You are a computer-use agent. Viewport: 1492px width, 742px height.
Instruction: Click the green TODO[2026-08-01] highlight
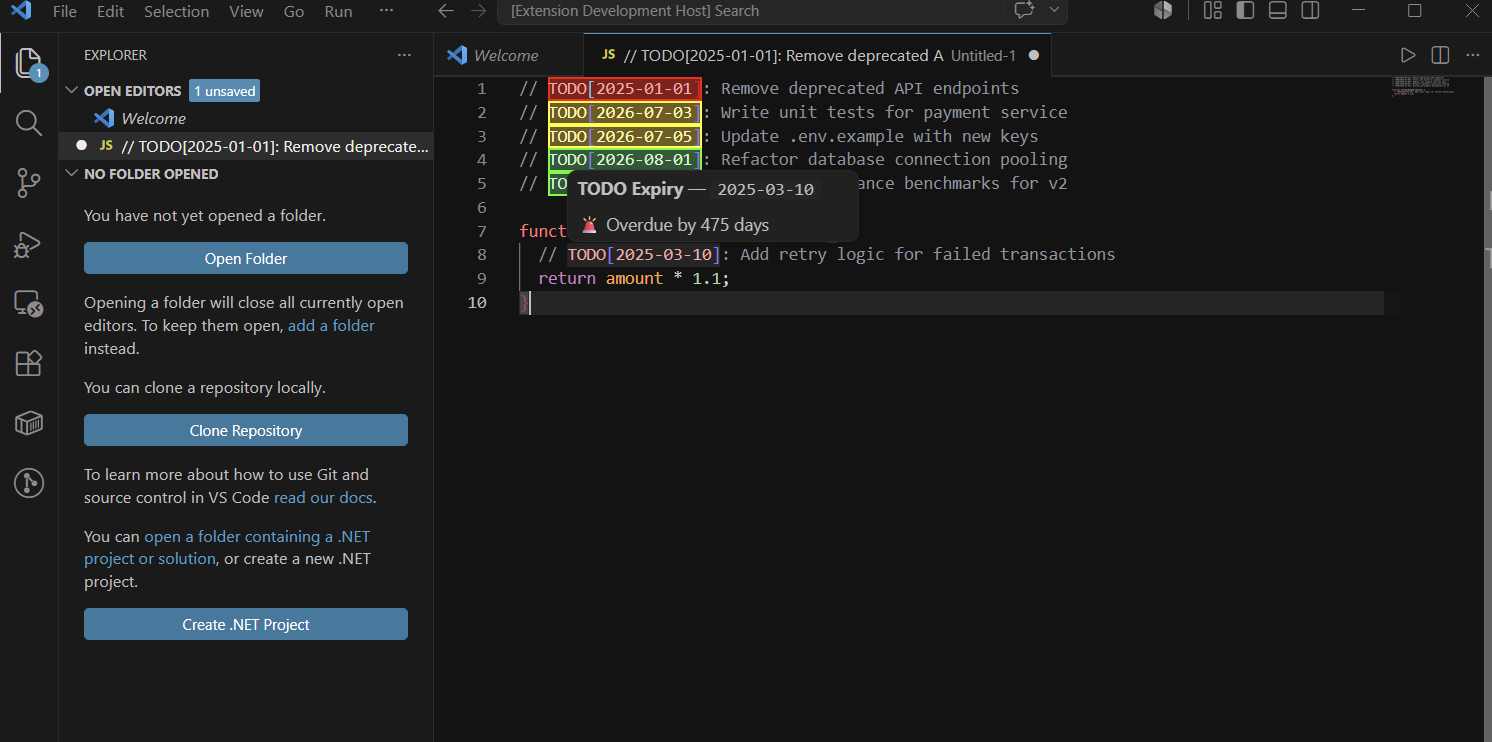tap(625, 160)
